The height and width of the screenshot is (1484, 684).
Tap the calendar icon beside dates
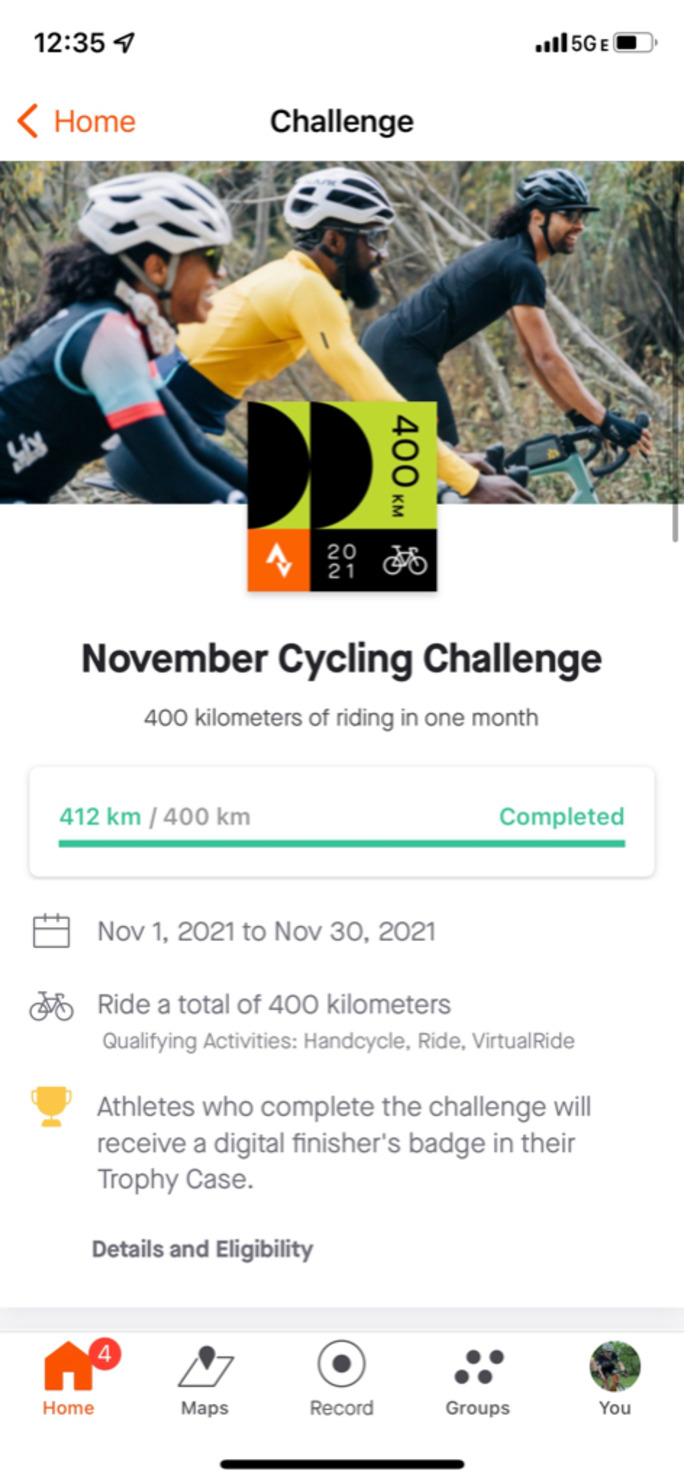(x=51, y=932)
